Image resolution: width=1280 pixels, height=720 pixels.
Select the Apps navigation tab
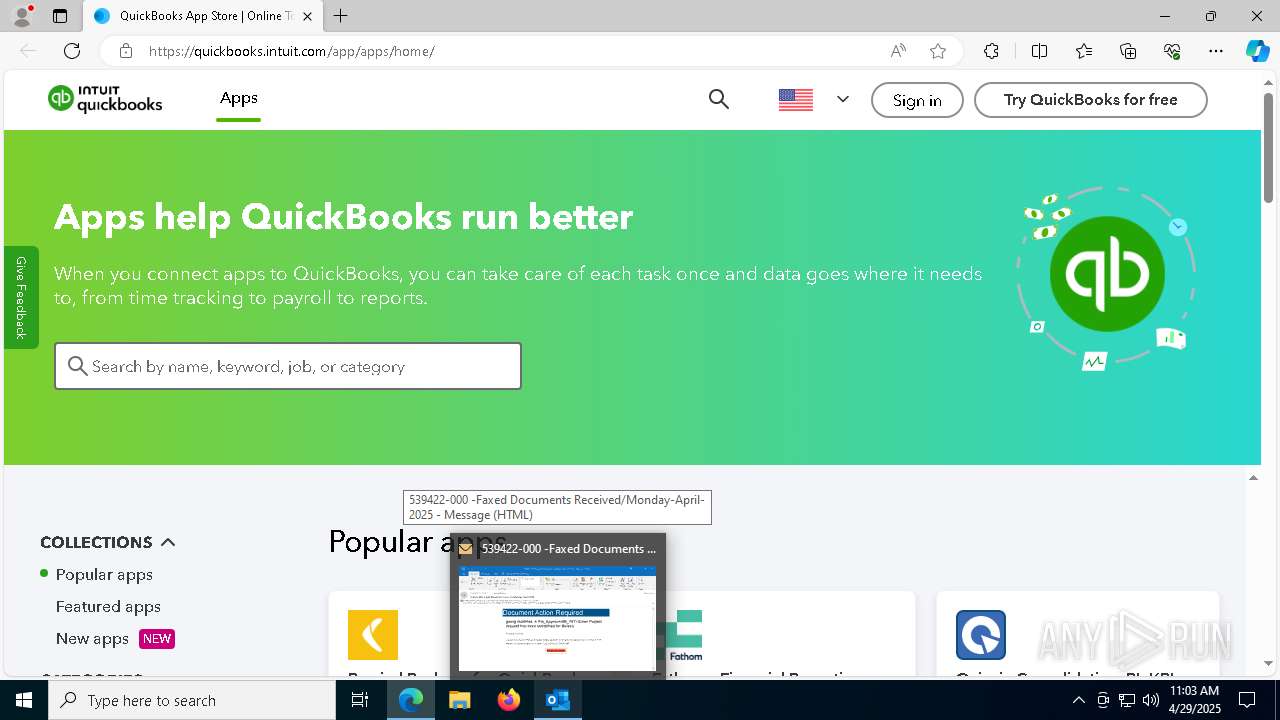point(239,98)
